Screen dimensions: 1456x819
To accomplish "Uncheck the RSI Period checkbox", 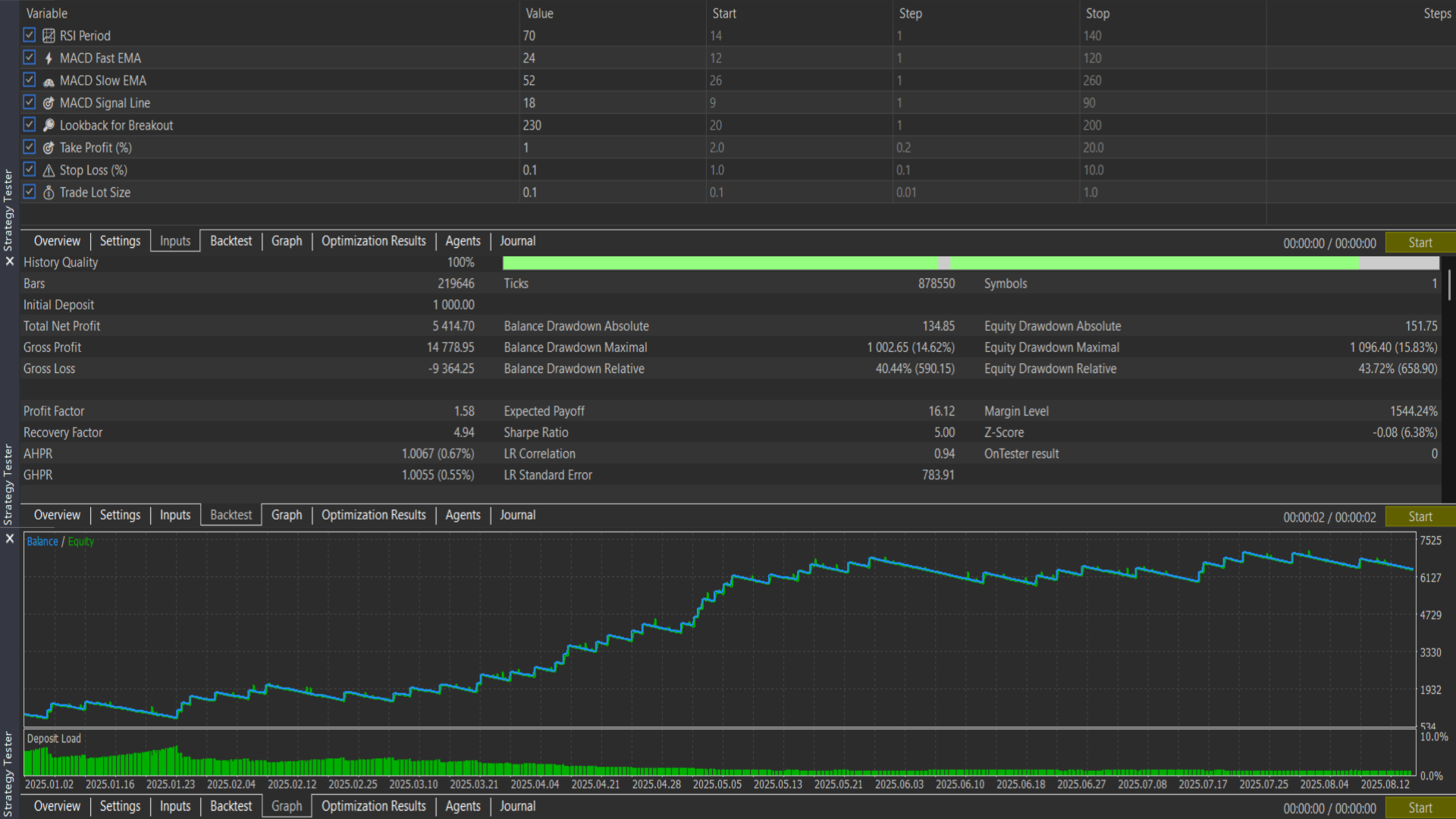I will (30, 35).
